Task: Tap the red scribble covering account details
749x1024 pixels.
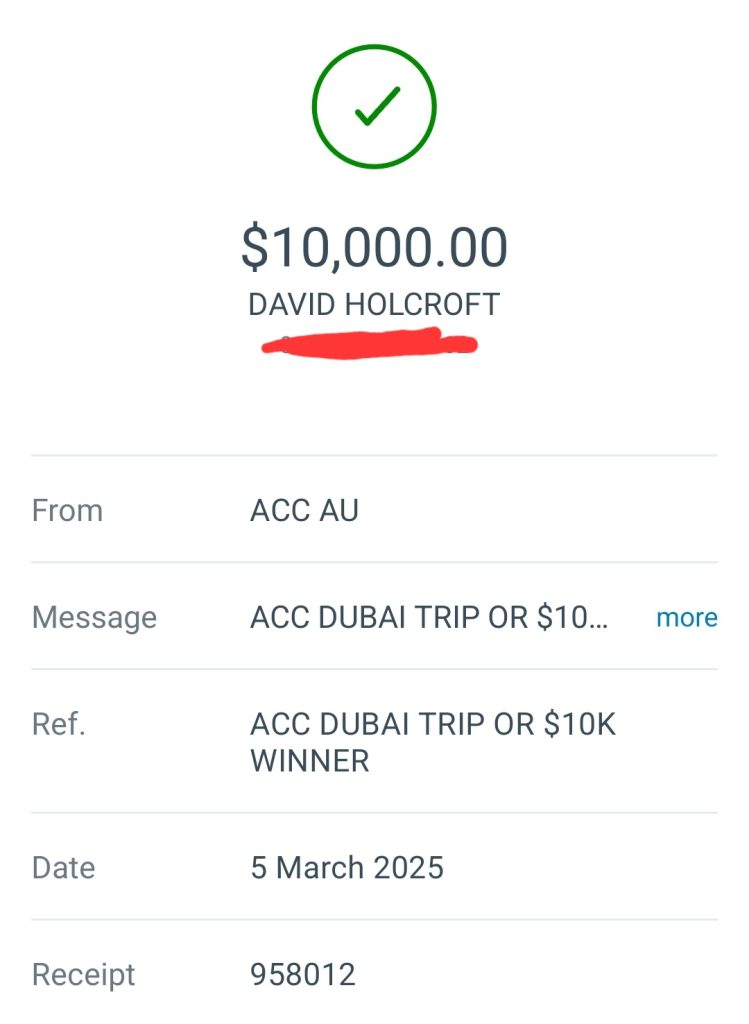Action: 370,342
